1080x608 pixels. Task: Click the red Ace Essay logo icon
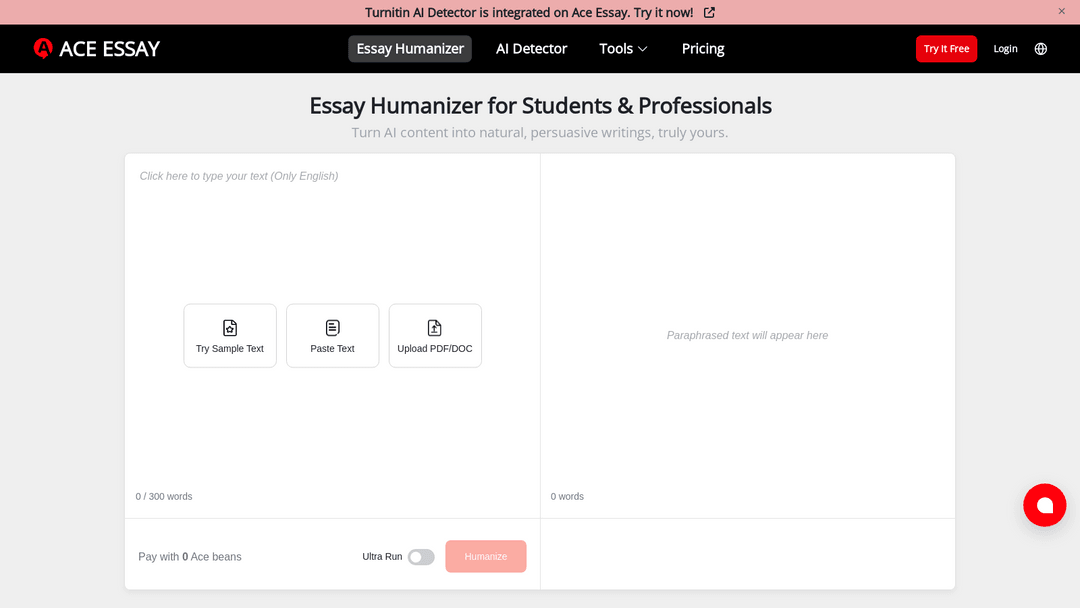click(x=43, y=49)
